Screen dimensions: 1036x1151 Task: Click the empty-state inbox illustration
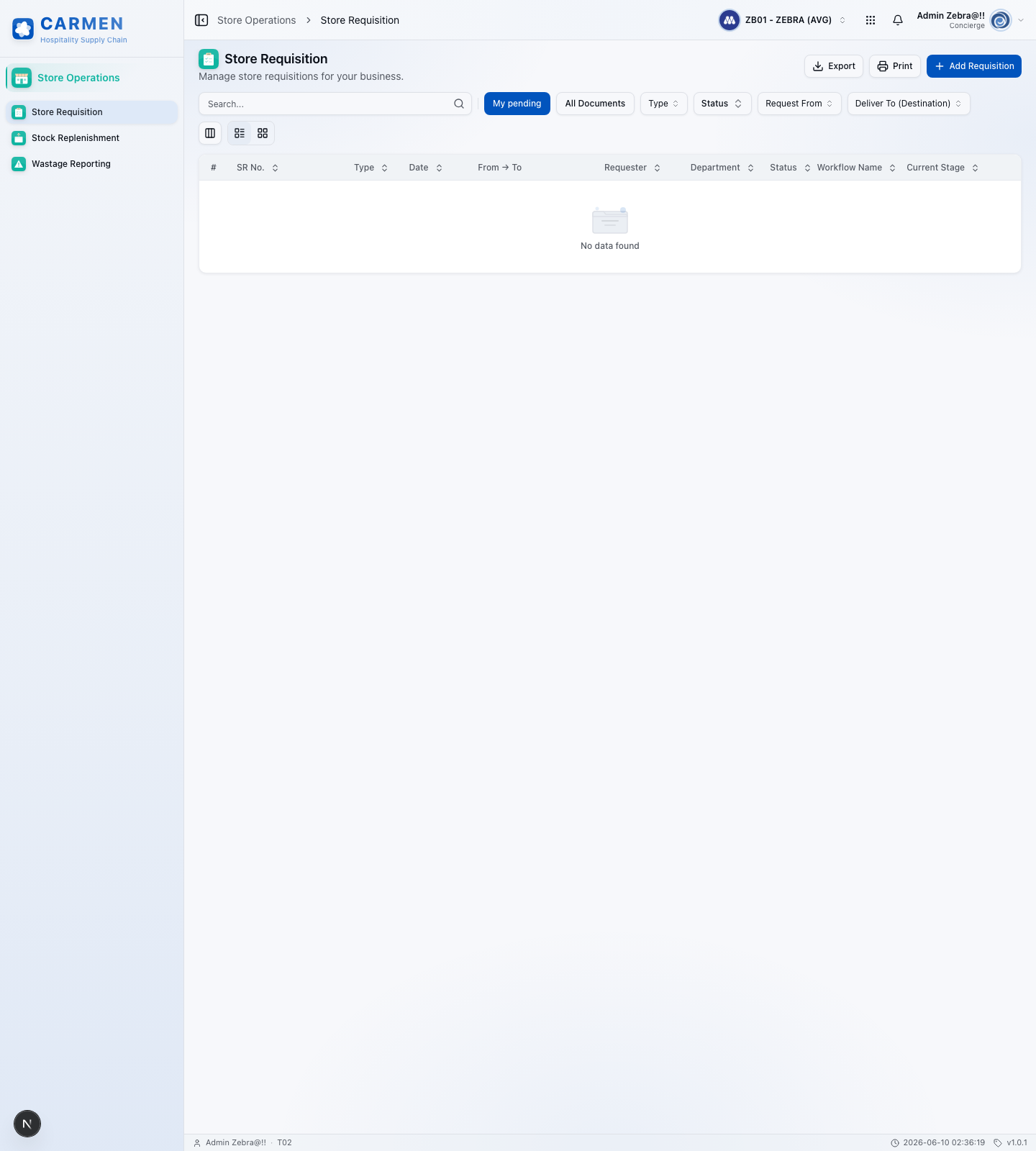click(610, 220)
